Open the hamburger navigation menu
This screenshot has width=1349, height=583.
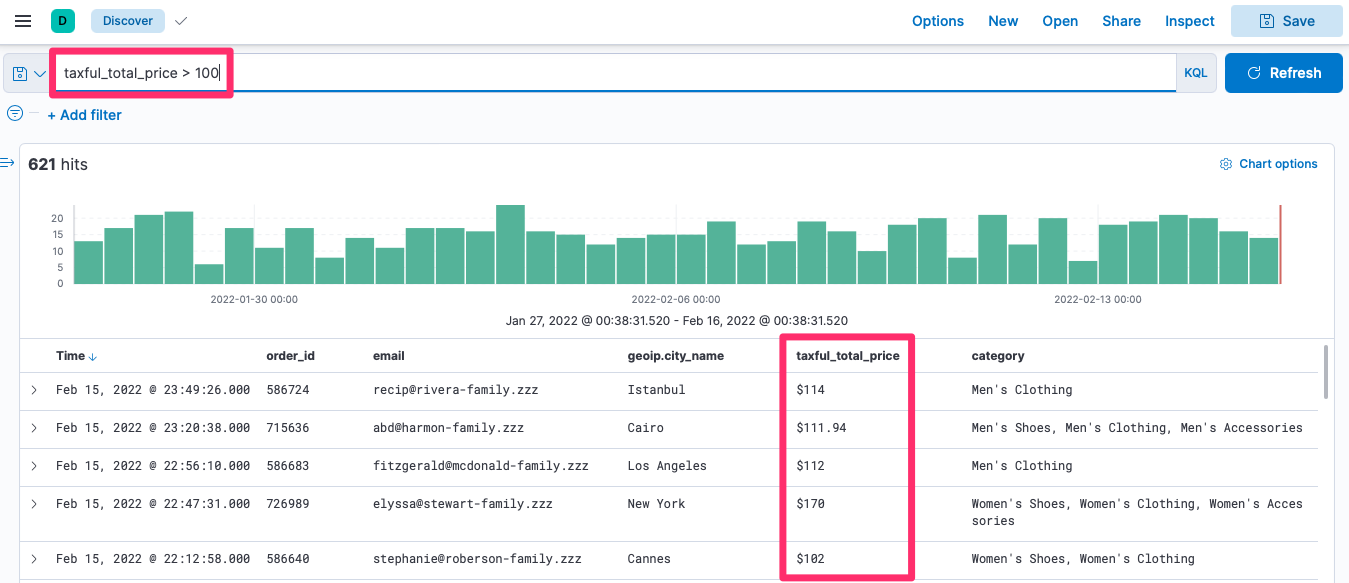22,21
